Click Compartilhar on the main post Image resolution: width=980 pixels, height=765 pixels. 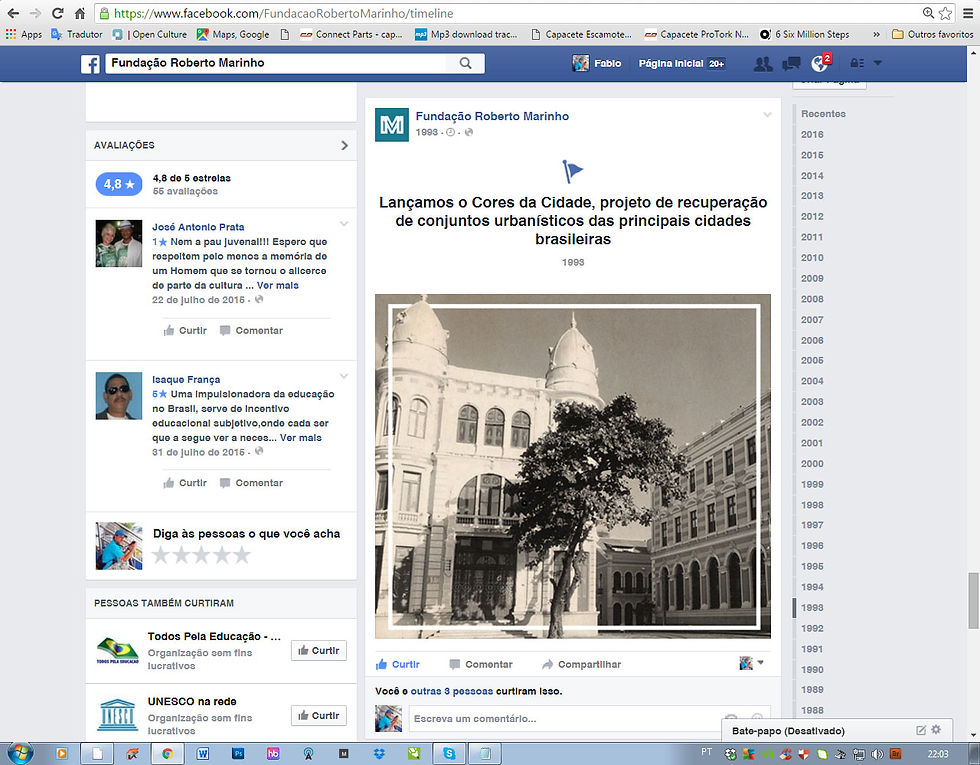581,664
